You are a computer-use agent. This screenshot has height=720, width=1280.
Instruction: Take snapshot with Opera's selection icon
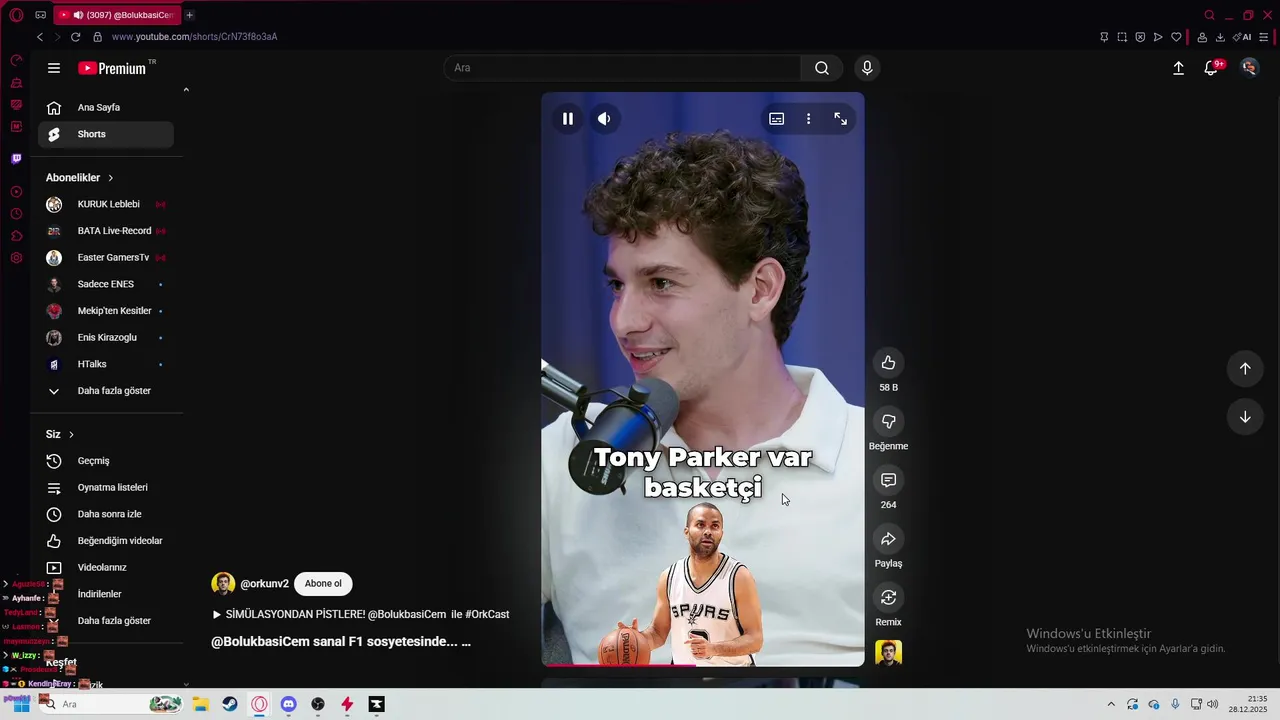(1122, 37)
